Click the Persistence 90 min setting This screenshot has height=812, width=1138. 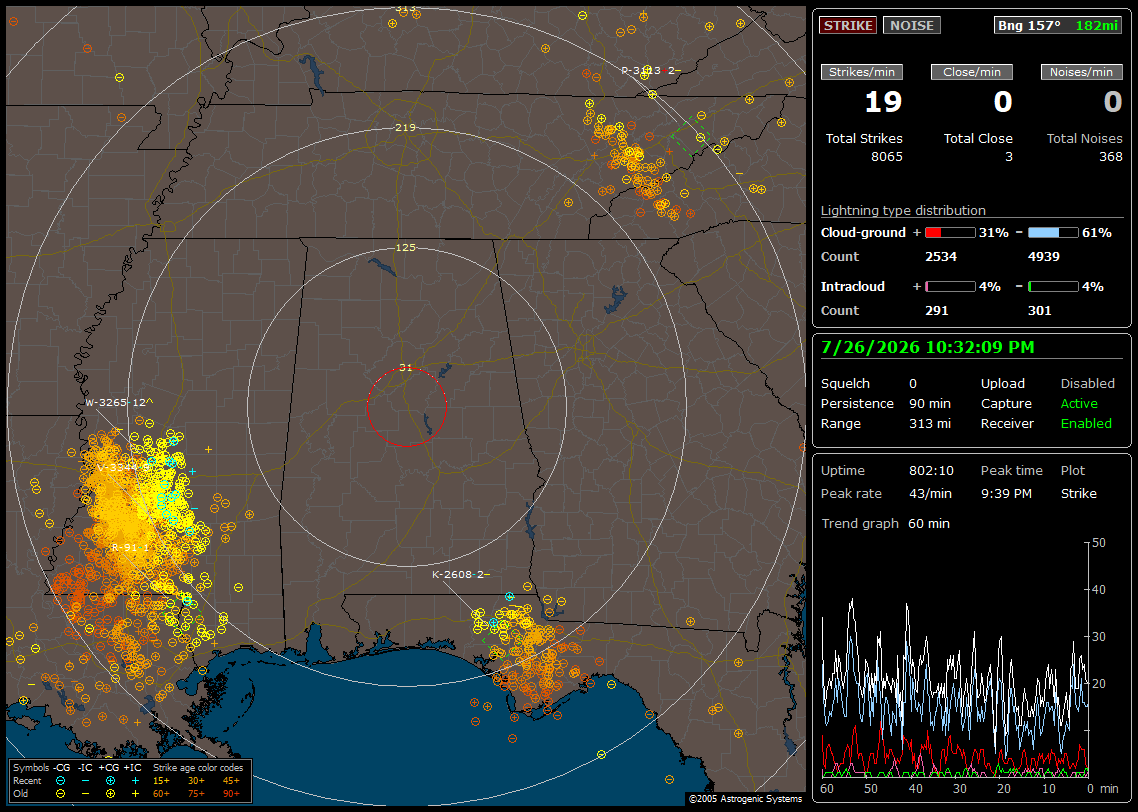coord(885,403)
